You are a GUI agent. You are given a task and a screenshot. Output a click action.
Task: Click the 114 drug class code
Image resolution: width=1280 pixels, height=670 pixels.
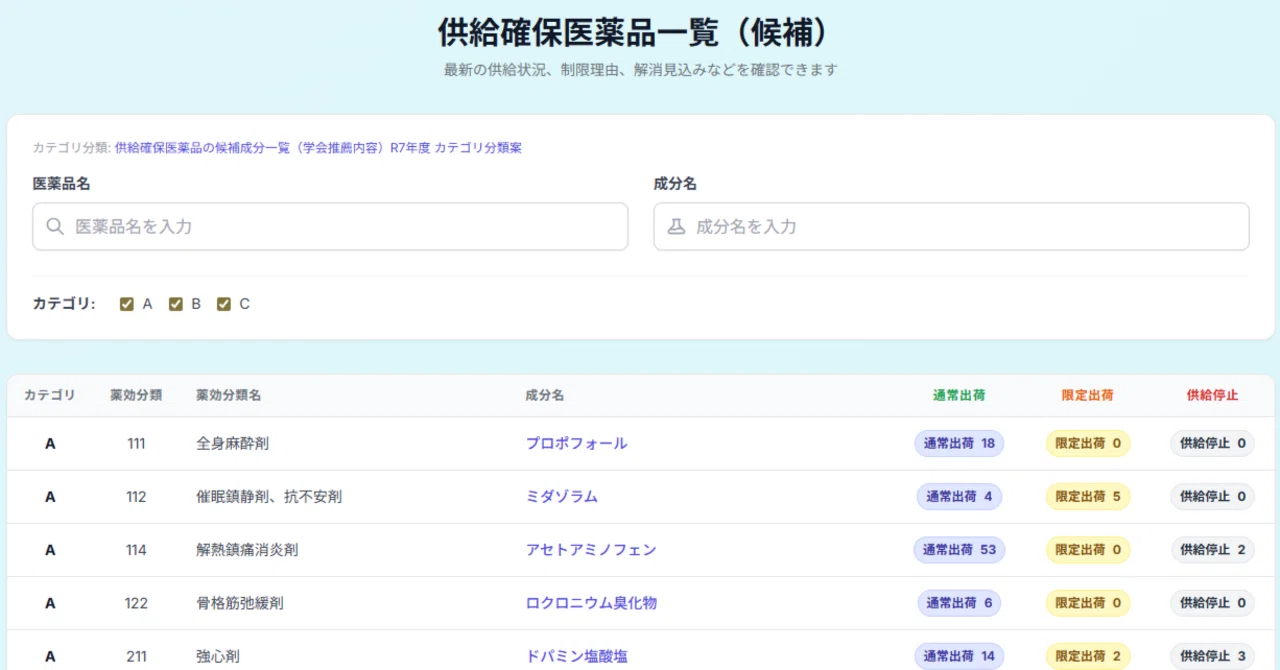click(136, 549)
